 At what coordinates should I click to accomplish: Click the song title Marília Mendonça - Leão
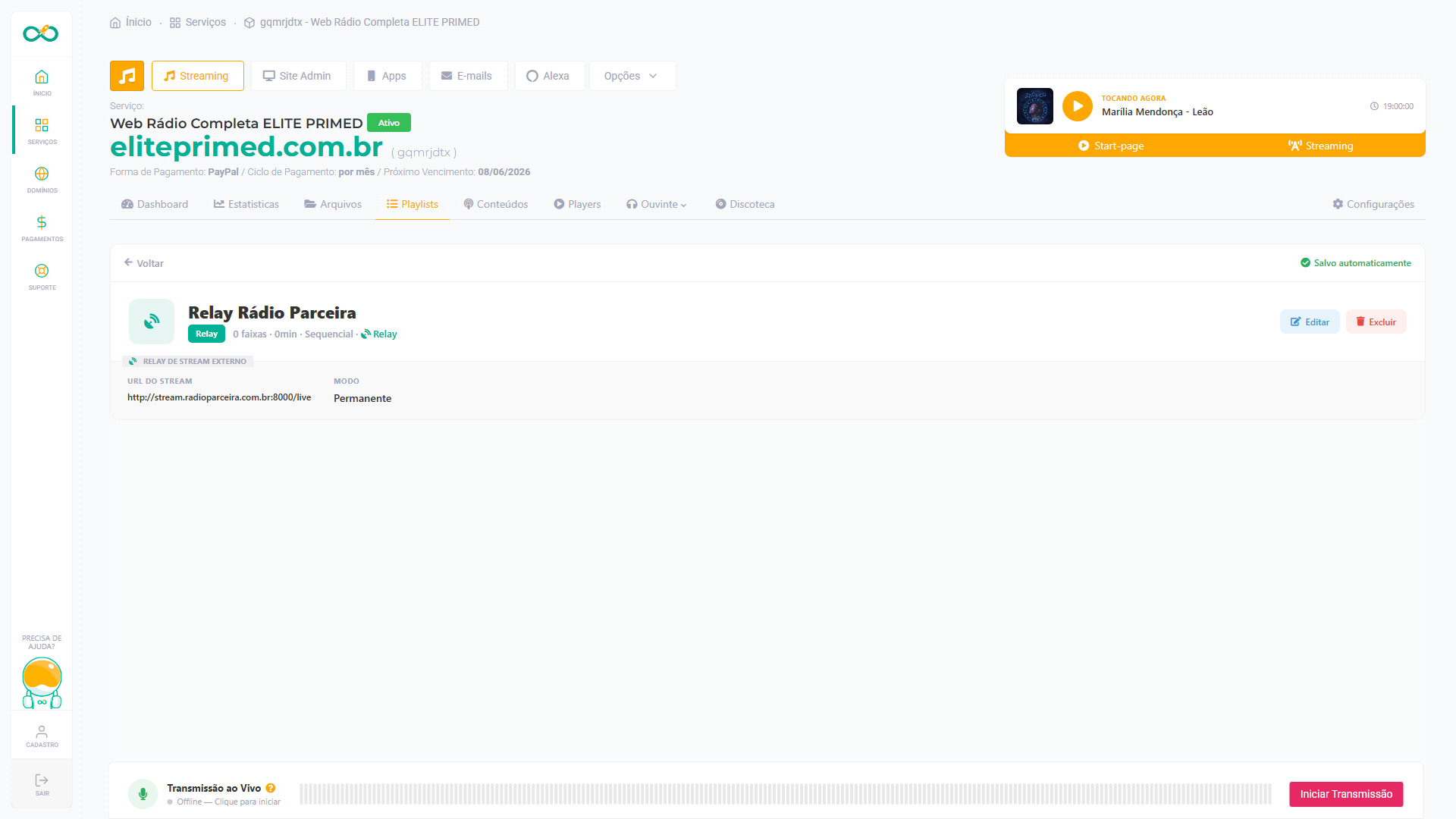[x=1157, y=112]
